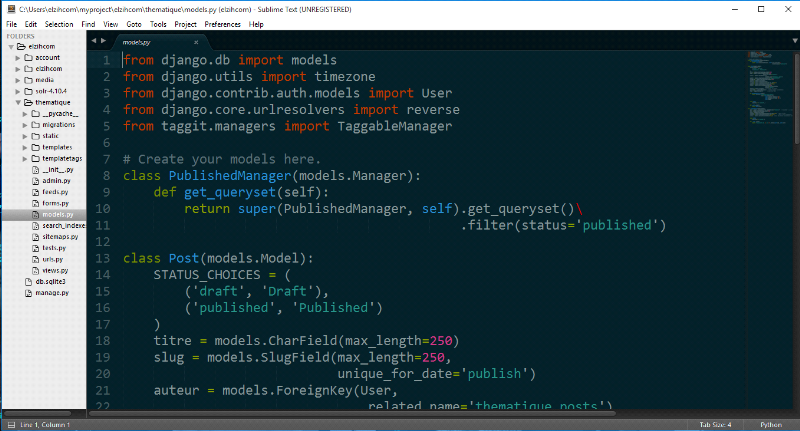This screenshot has height=431, width=800.
Task: Select the db.sqlite3 file icon
Action: pos(27,282)
